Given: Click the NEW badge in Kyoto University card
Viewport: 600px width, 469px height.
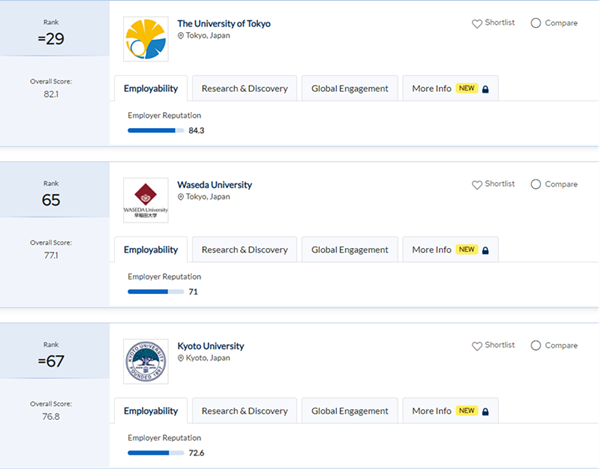Looking at the screenshot, I should pyautogui.click(x=466, y=411).
